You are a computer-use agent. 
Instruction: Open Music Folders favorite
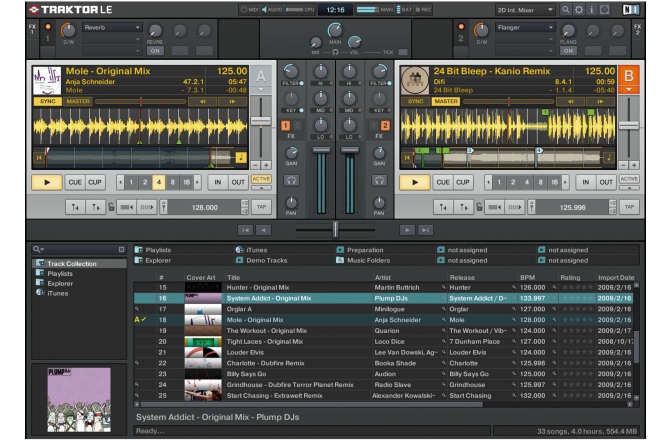(x=363, y=260)
